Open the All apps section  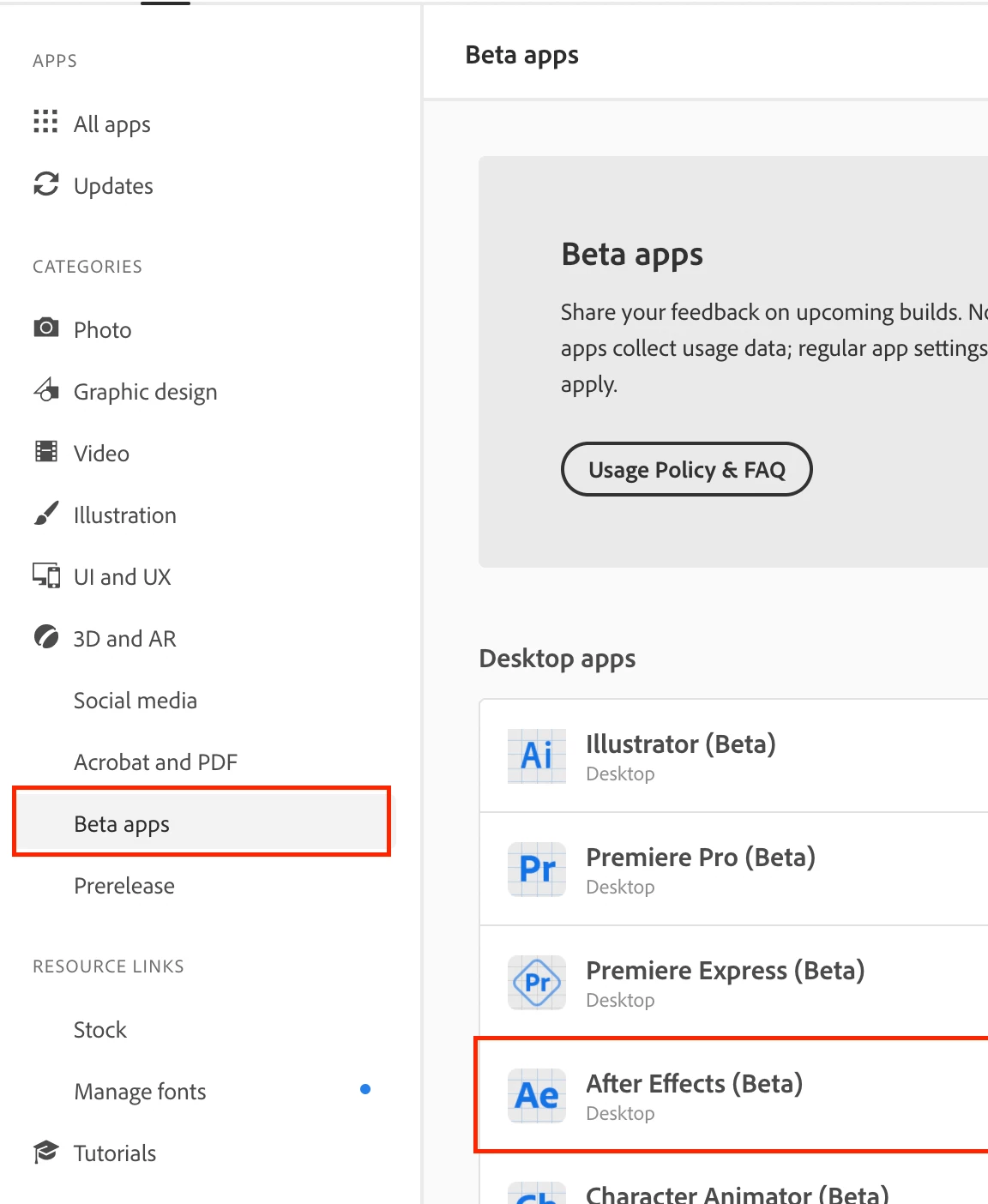click(x=112, y=124)
